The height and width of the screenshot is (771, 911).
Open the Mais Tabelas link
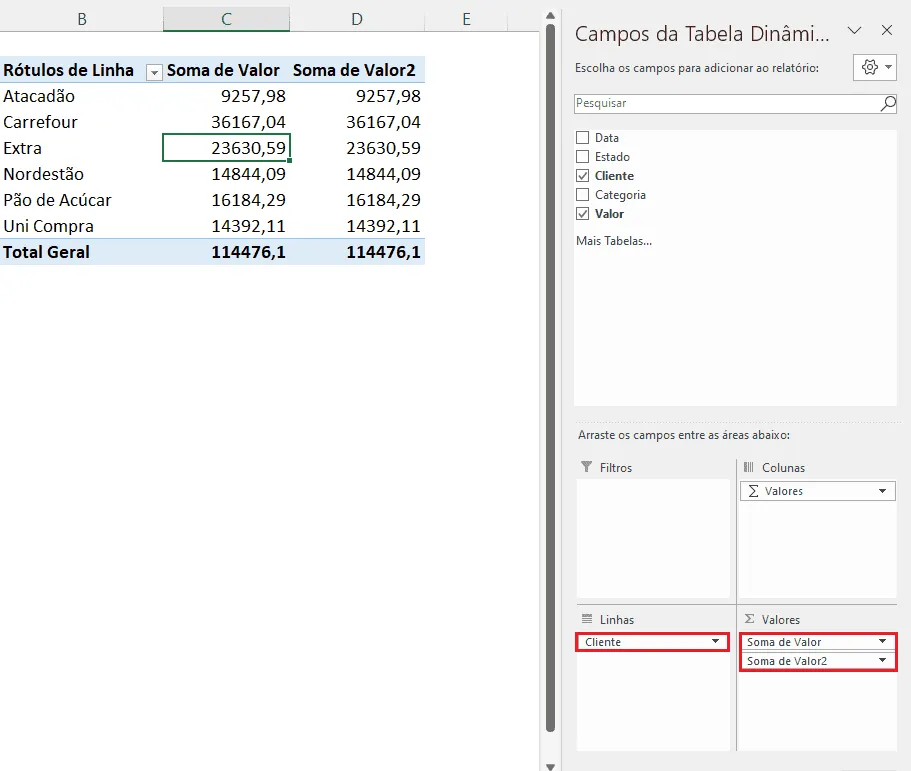614,241
